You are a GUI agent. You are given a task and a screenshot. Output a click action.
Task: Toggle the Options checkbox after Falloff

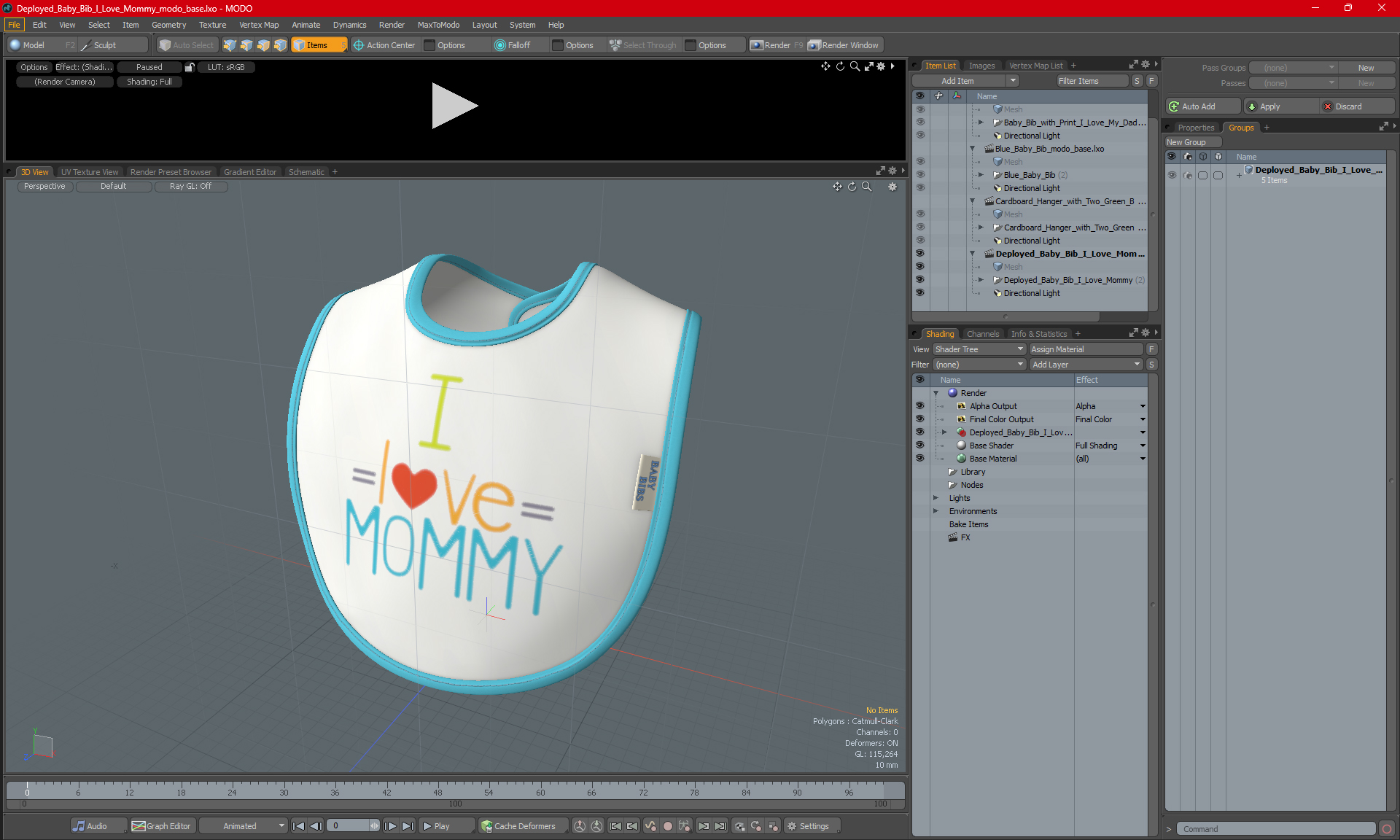coord(558,45)
